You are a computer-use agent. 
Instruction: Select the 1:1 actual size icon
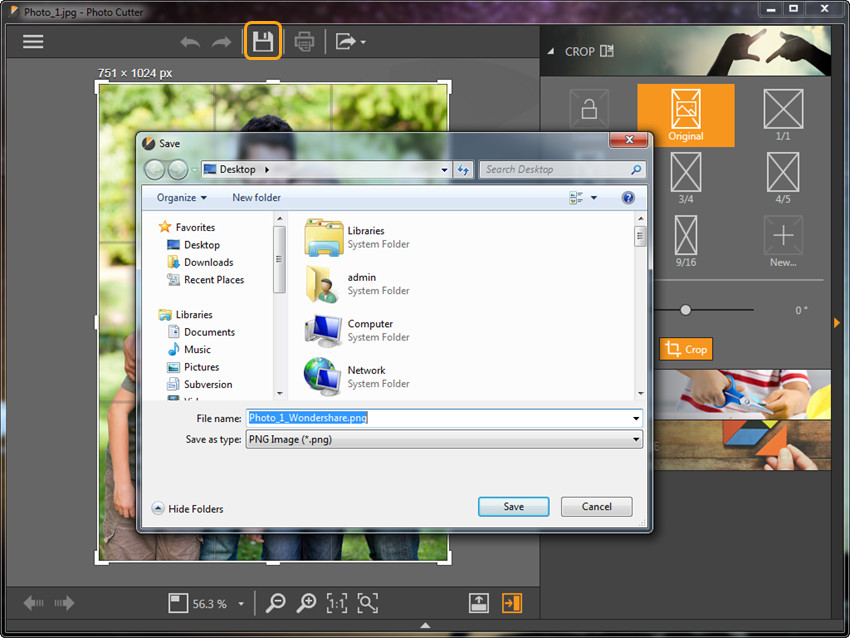337,603
